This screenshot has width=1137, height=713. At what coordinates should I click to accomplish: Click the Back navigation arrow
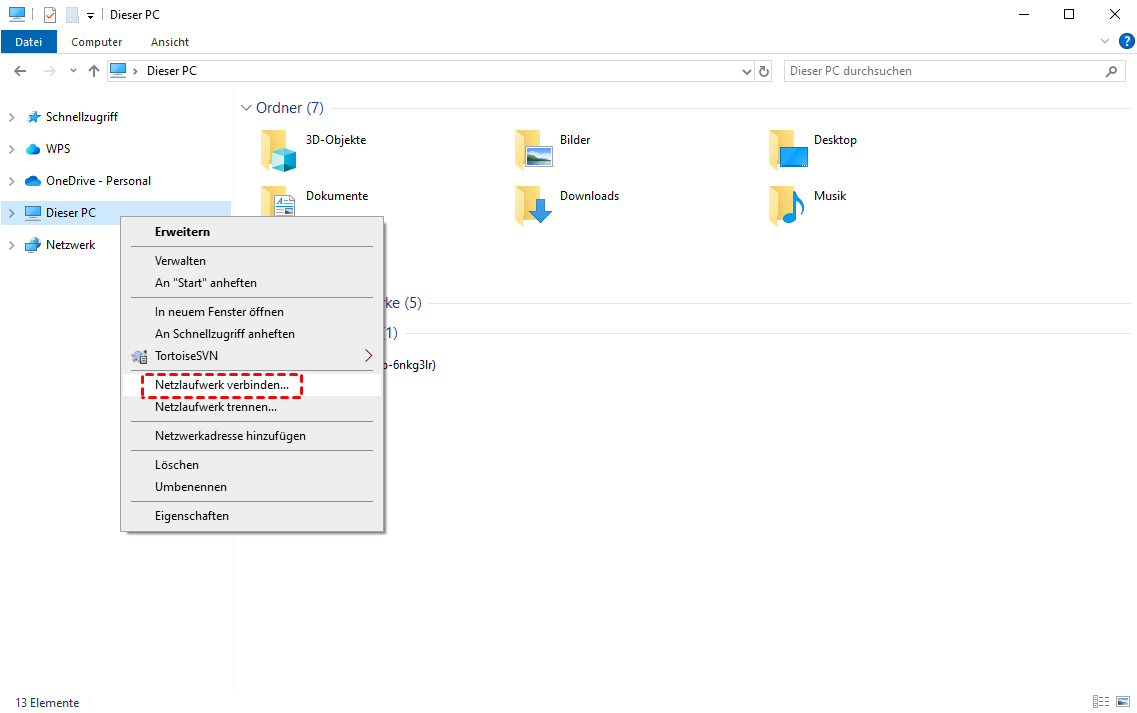coord(20,71)
